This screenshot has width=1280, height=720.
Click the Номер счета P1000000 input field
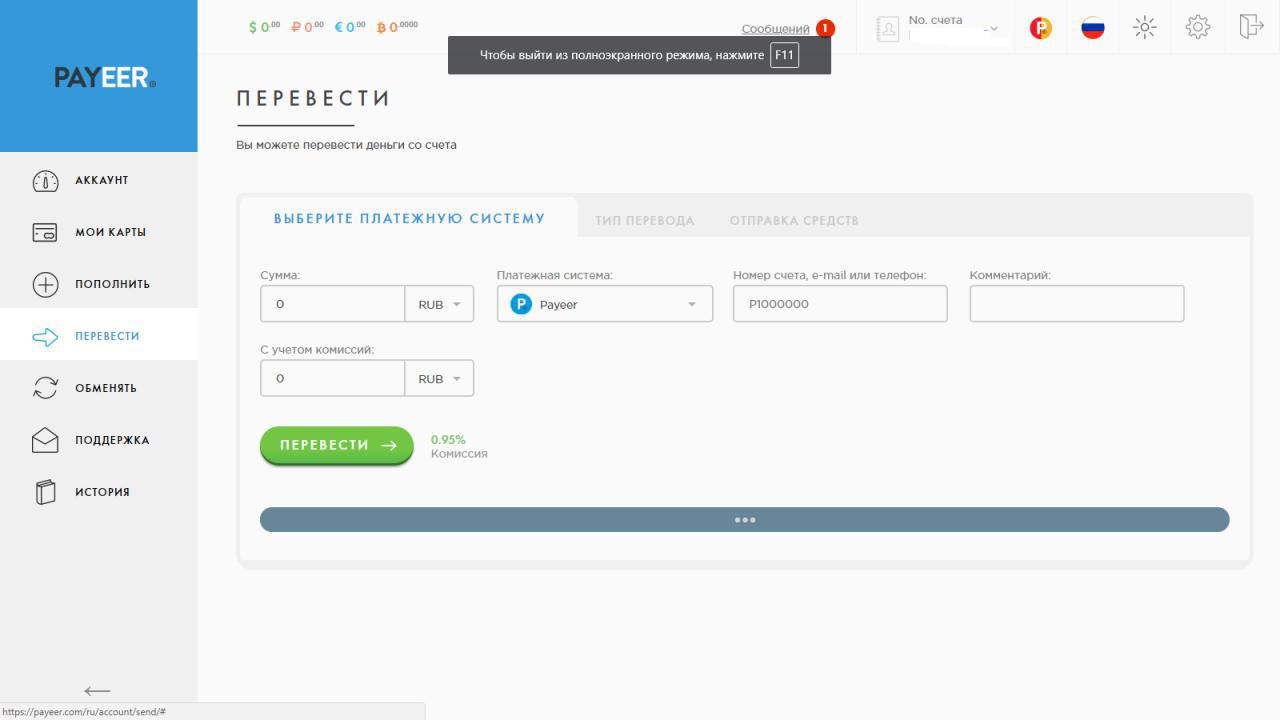point(840,304)
